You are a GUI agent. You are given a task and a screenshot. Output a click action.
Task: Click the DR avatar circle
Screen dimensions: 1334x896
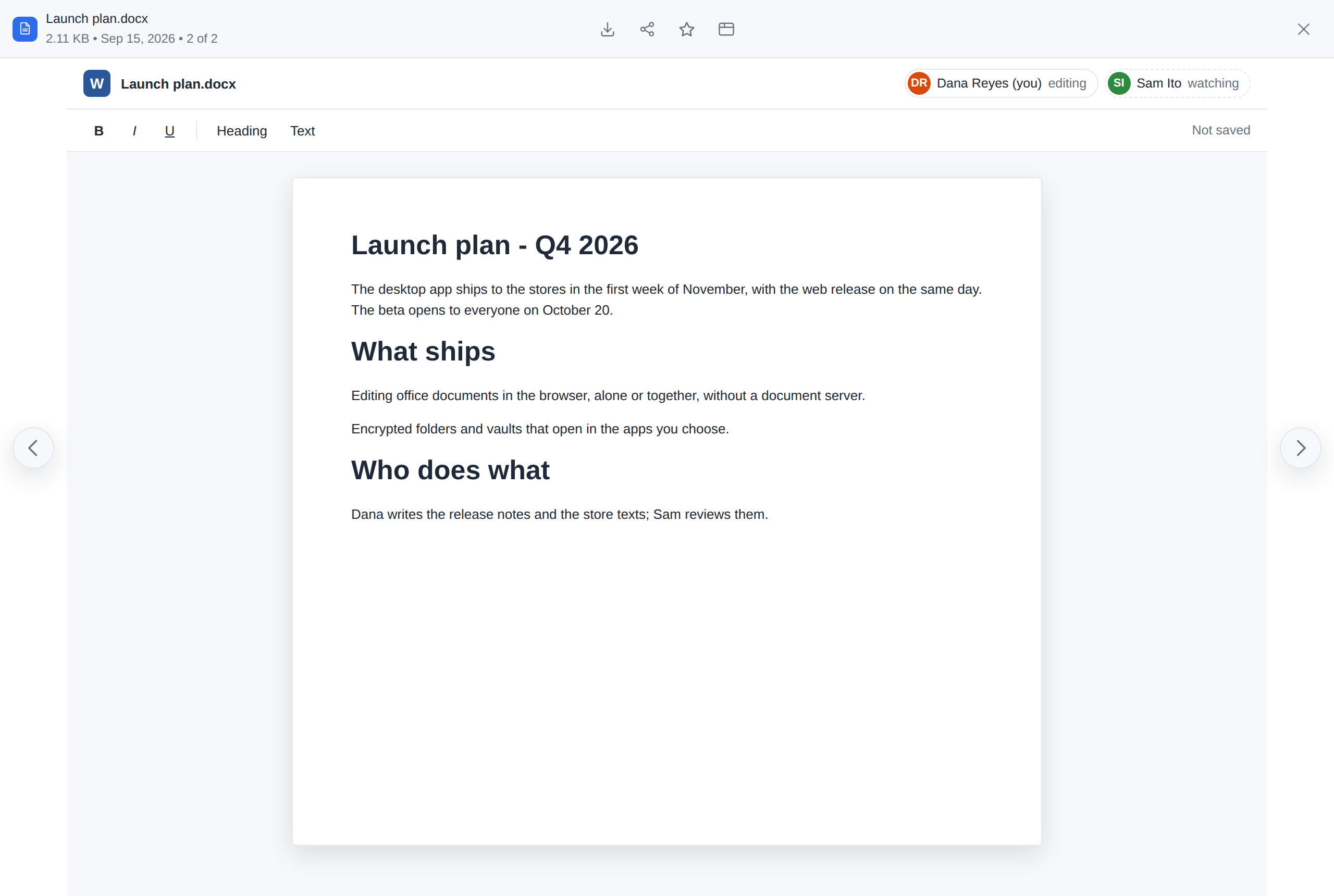[919, 83]
